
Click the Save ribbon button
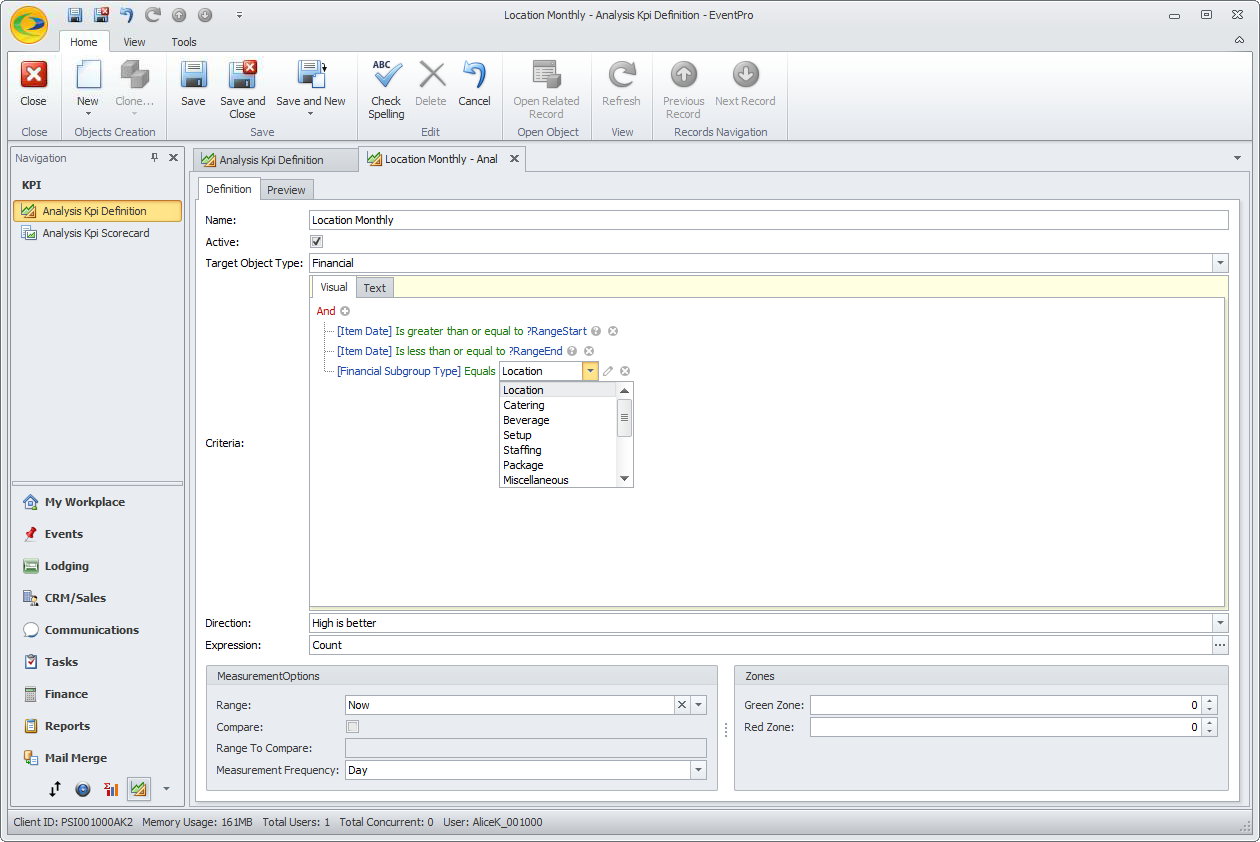193,84
